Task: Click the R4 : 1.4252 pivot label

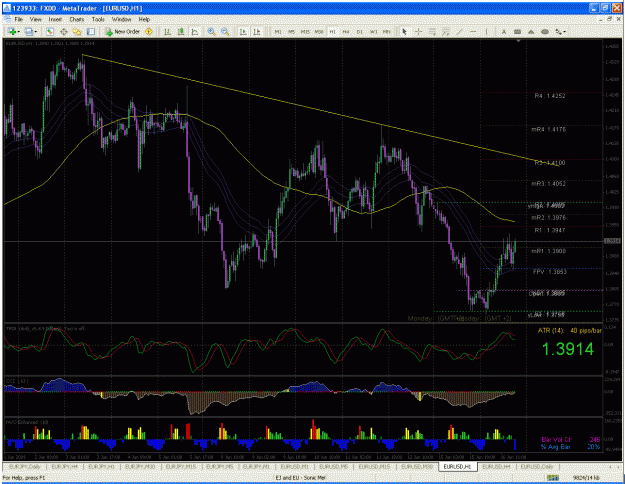Action: click(x=550, y=96)
